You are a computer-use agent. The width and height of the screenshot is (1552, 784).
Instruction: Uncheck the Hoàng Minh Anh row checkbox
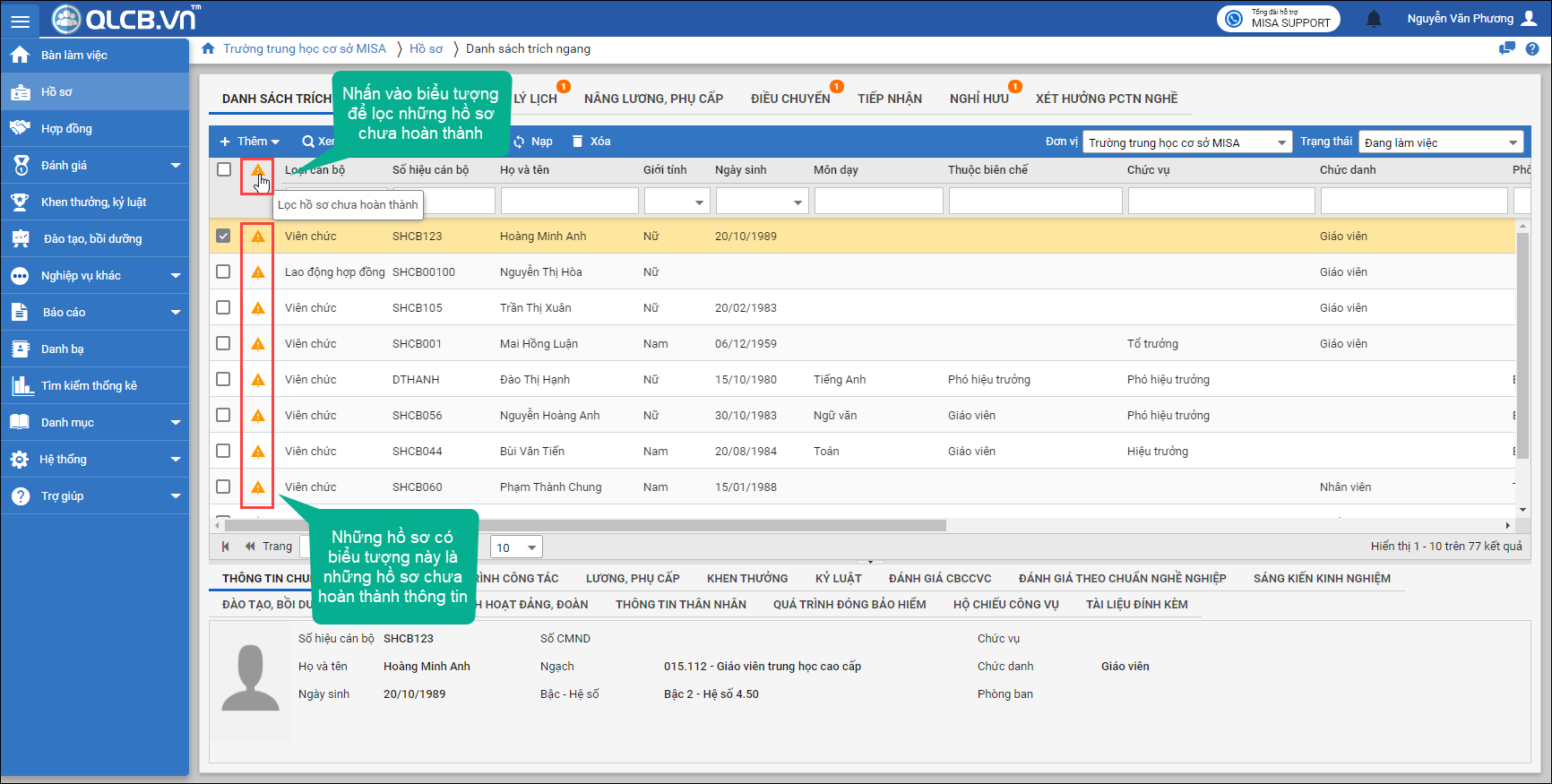coord(223,236)
